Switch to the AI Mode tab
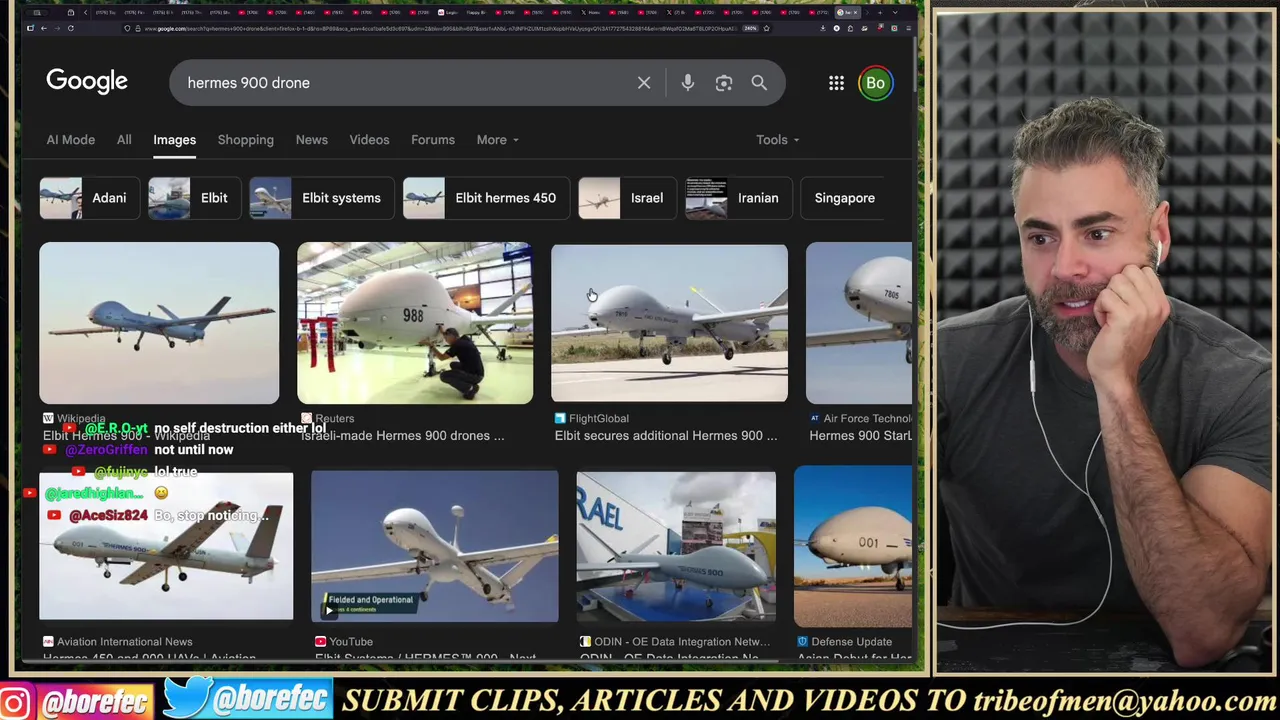The height and width of the screenshot is (720, 1280). point(70,140)
